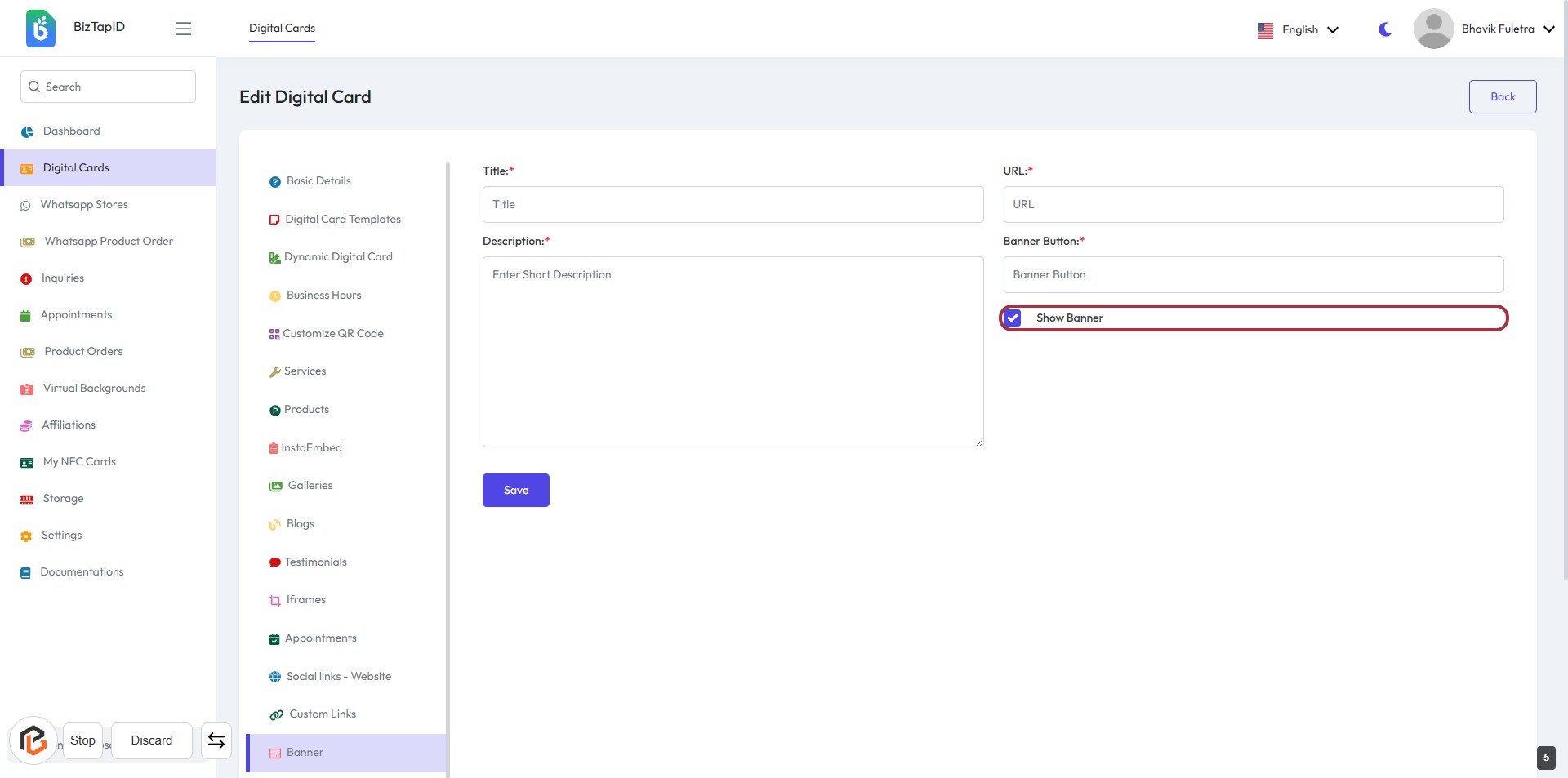The image size is (1568, 778).
Task: Click the hamburger menu icon
Action: coord(183,29)
